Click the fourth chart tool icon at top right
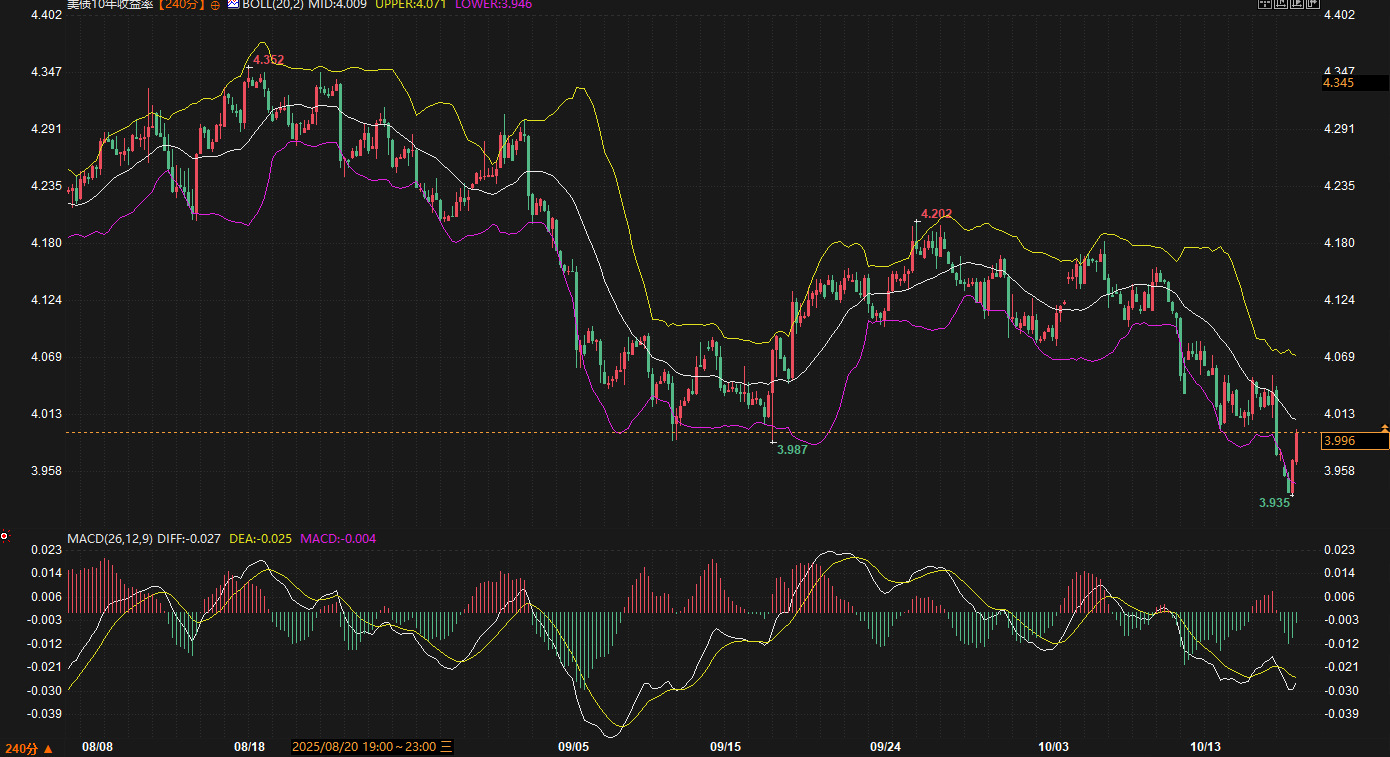Image resolution: width=1390 pixels, height=757 pixels. (1313, 4)
